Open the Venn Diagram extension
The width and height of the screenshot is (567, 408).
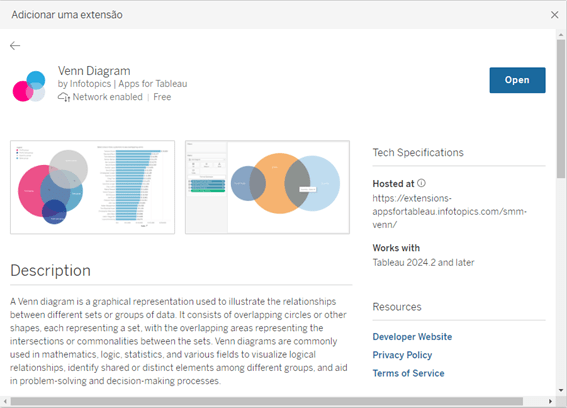click(x=517, y=80)
